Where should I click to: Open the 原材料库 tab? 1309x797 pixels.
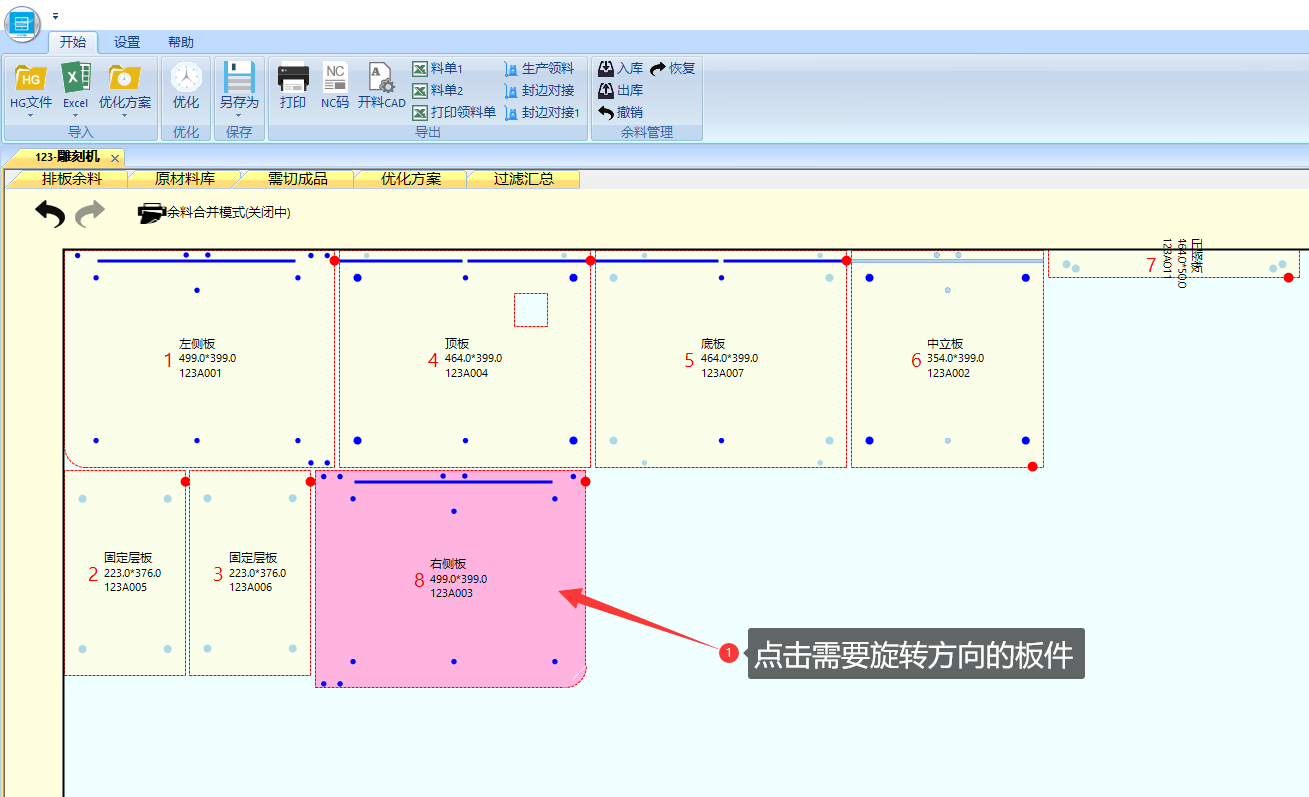185,179
